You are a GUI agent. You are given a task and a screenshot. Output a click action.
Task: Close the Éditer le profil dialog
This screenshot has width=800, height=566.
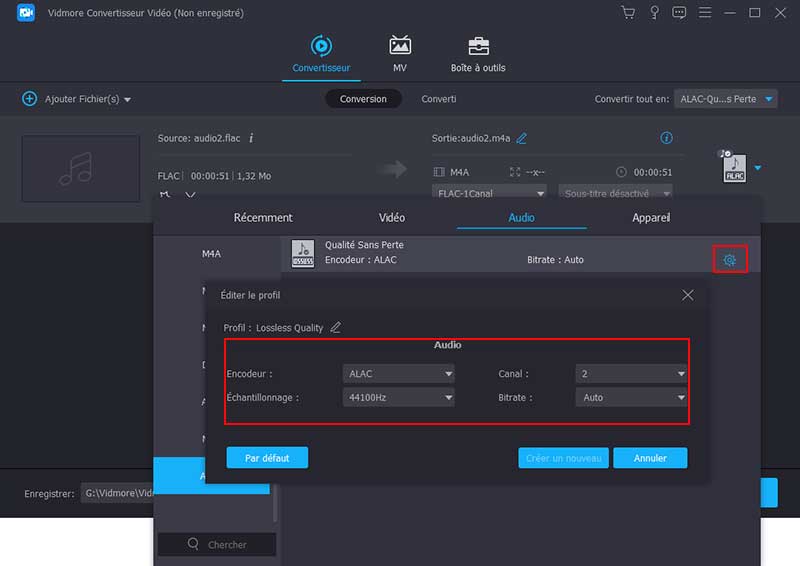click(x=688, y=295)
